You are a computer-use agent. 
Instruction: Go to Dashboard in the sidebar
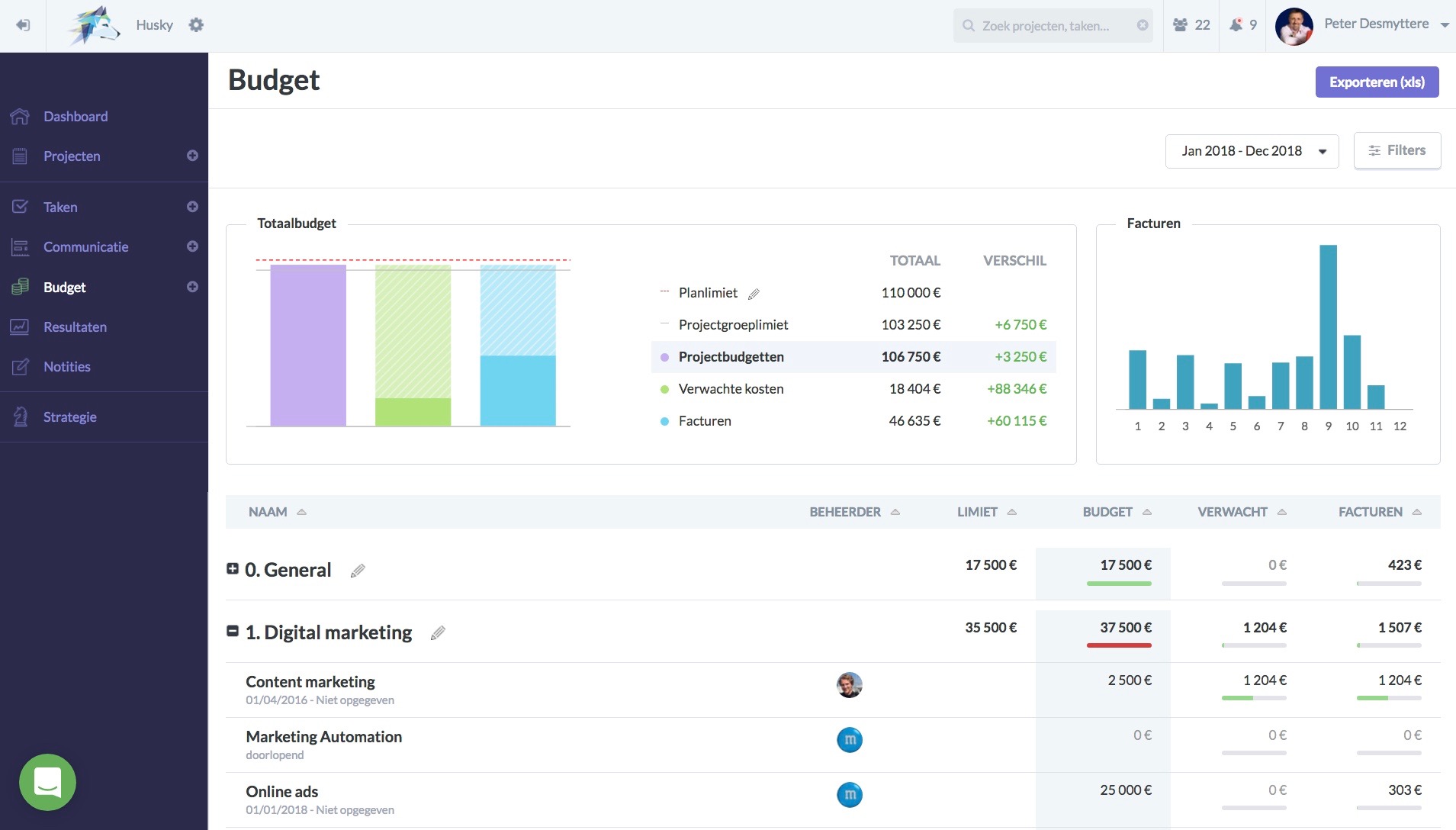[x=76, y=117]
